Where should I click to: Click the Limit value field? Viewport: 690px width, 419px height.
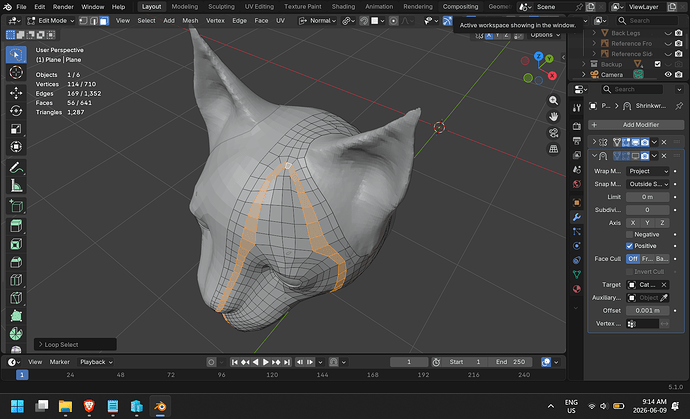(648, 197)
